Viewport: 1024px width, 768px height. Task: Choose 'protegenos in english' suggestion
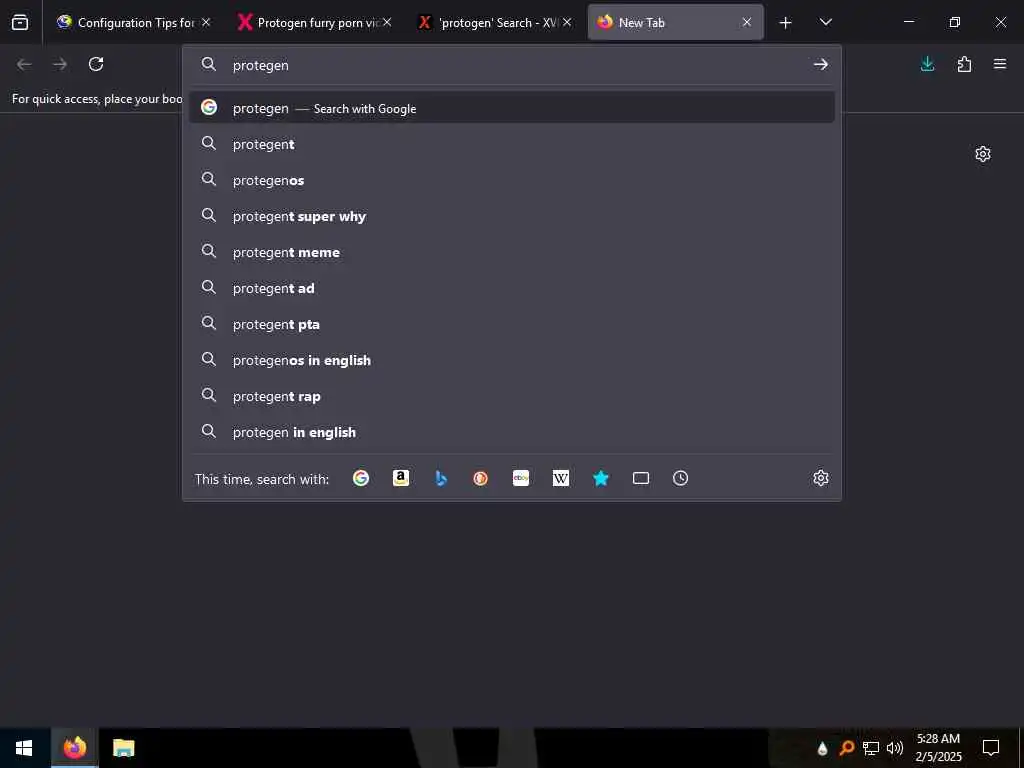click(511, 360)
